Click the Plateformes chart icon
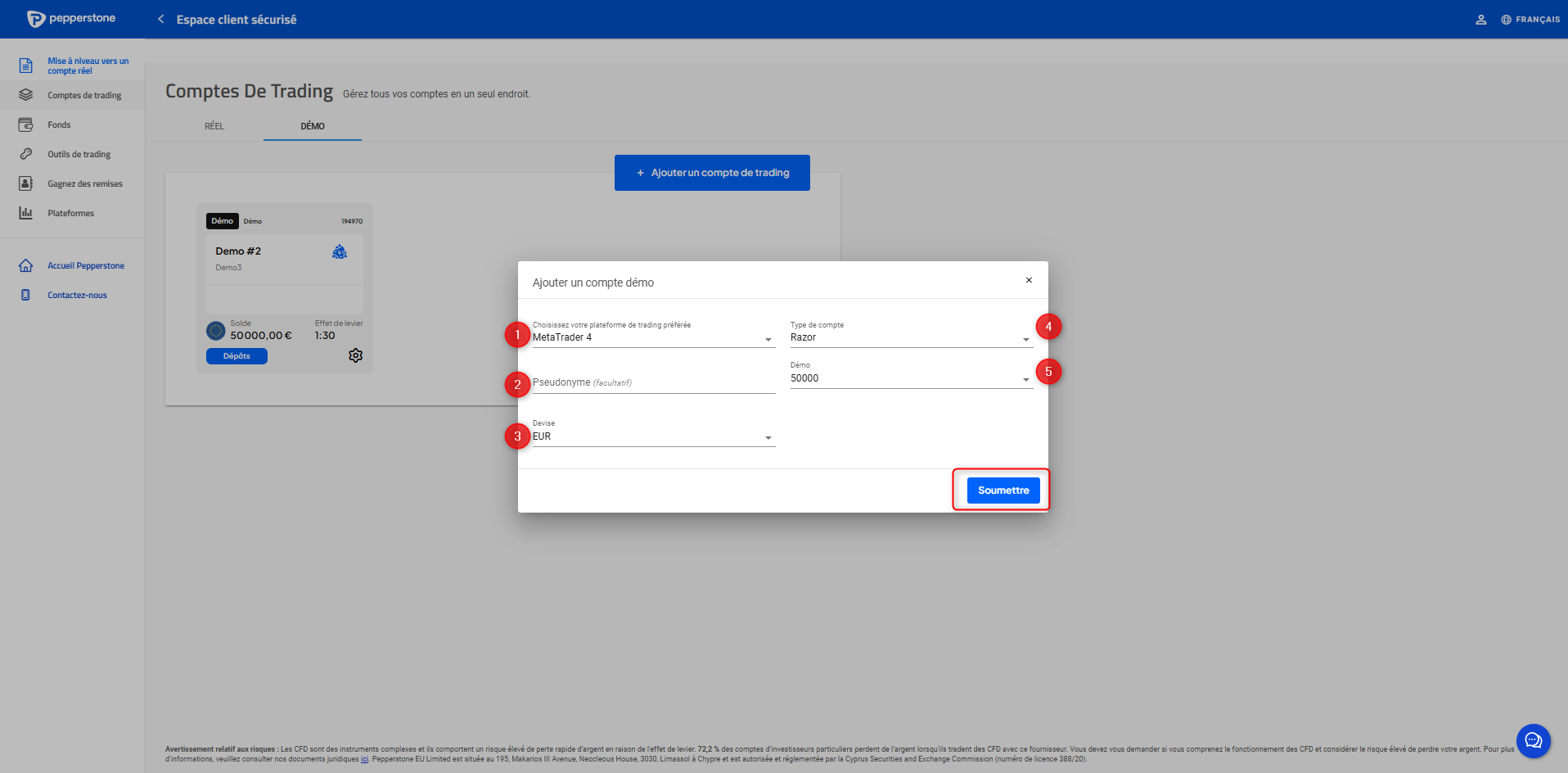This screenshot has width=1568, height=773. [26, 213]
